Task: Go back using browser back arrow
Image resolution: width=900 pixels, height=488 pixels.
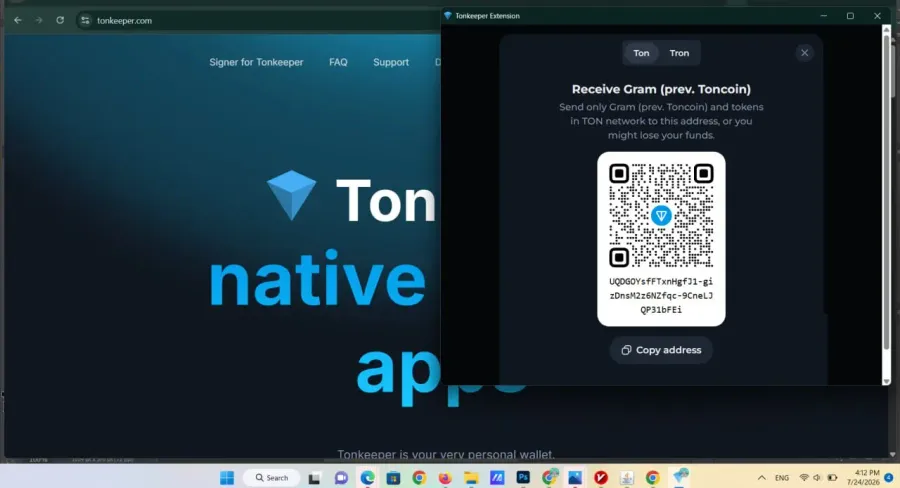Action: (x=18, y=20)
